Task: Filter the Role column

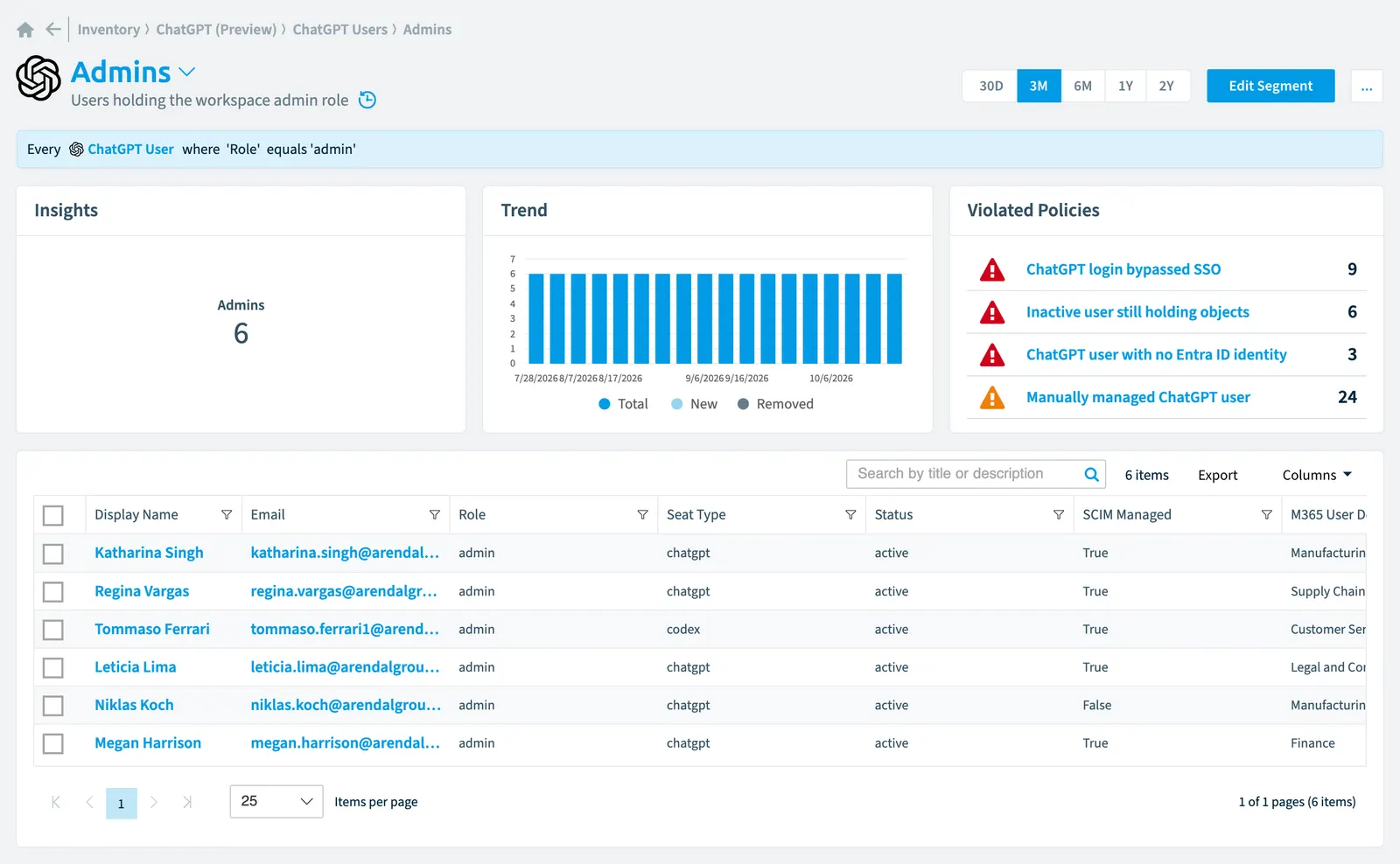Action: tap(642, 515)
